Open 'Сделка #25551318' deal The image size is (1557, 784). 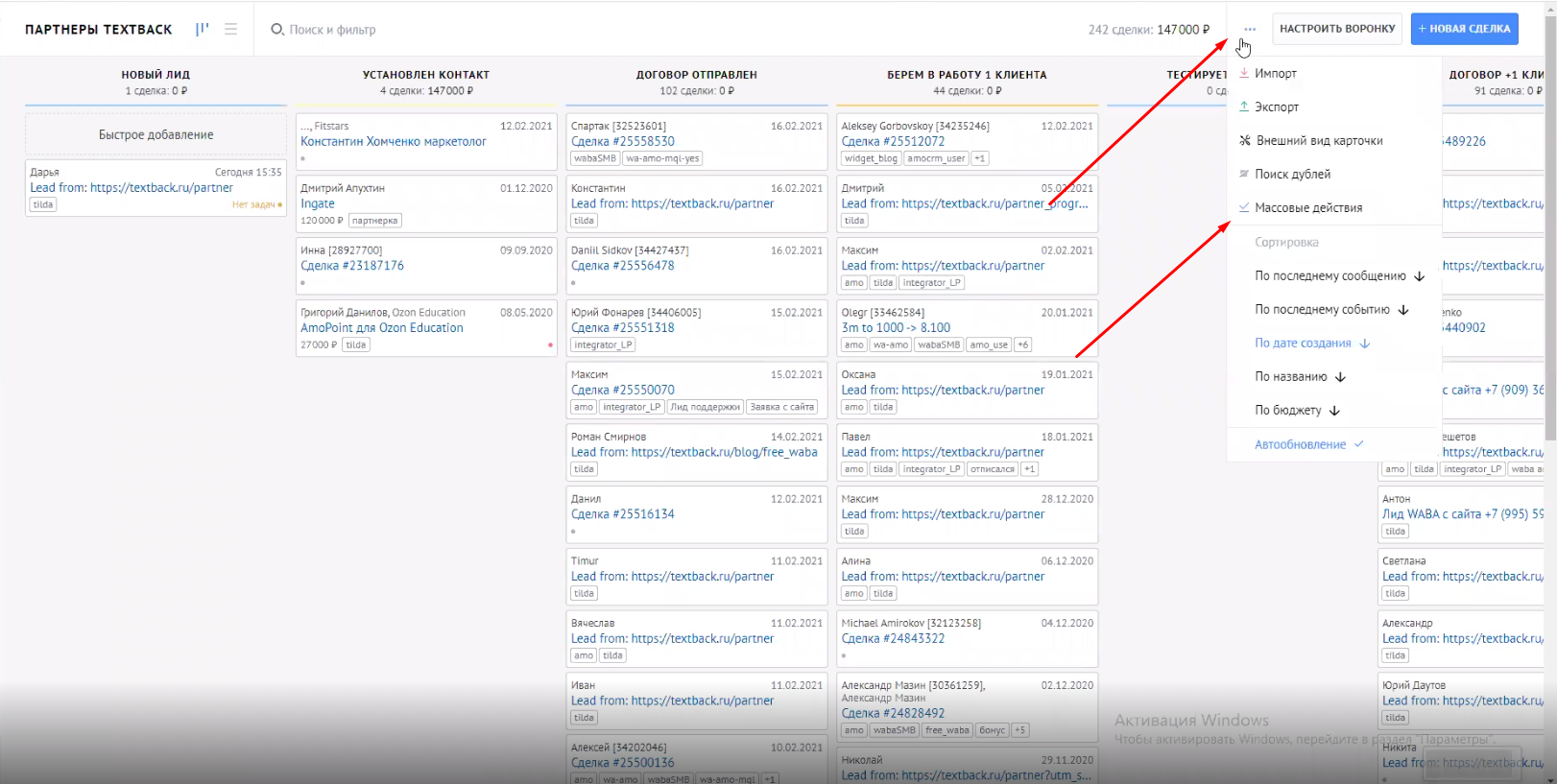(x=623, y=328)
